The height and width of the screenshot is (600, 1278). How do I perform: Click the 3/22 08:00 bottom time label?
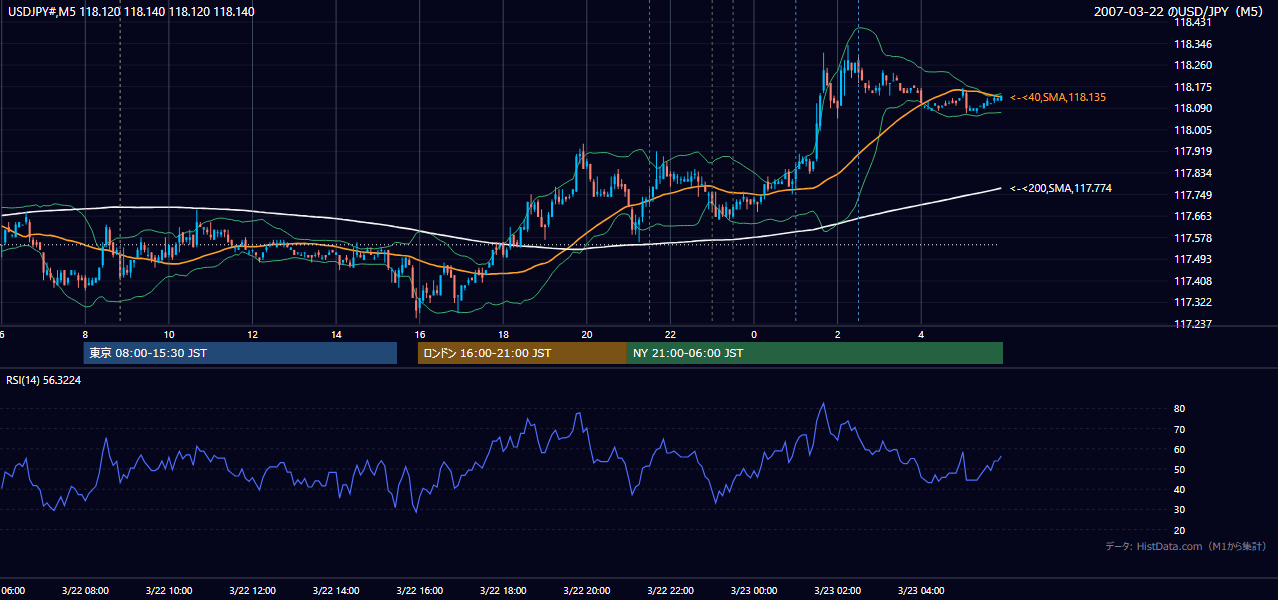[83, 590]
